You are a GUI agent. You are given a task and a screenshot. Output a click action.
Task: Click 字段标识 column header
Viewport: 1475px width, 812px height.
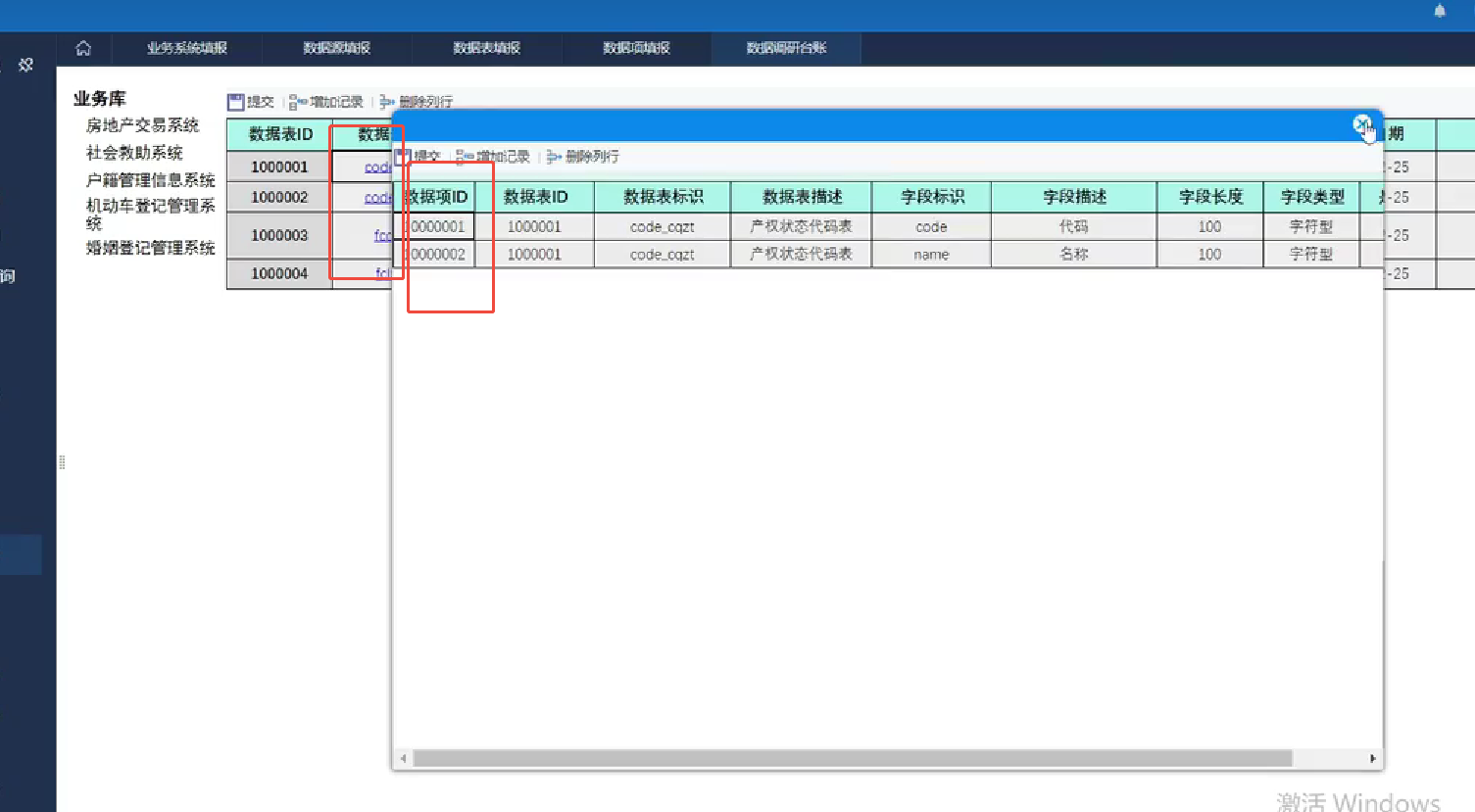click(x=932, y=197)
